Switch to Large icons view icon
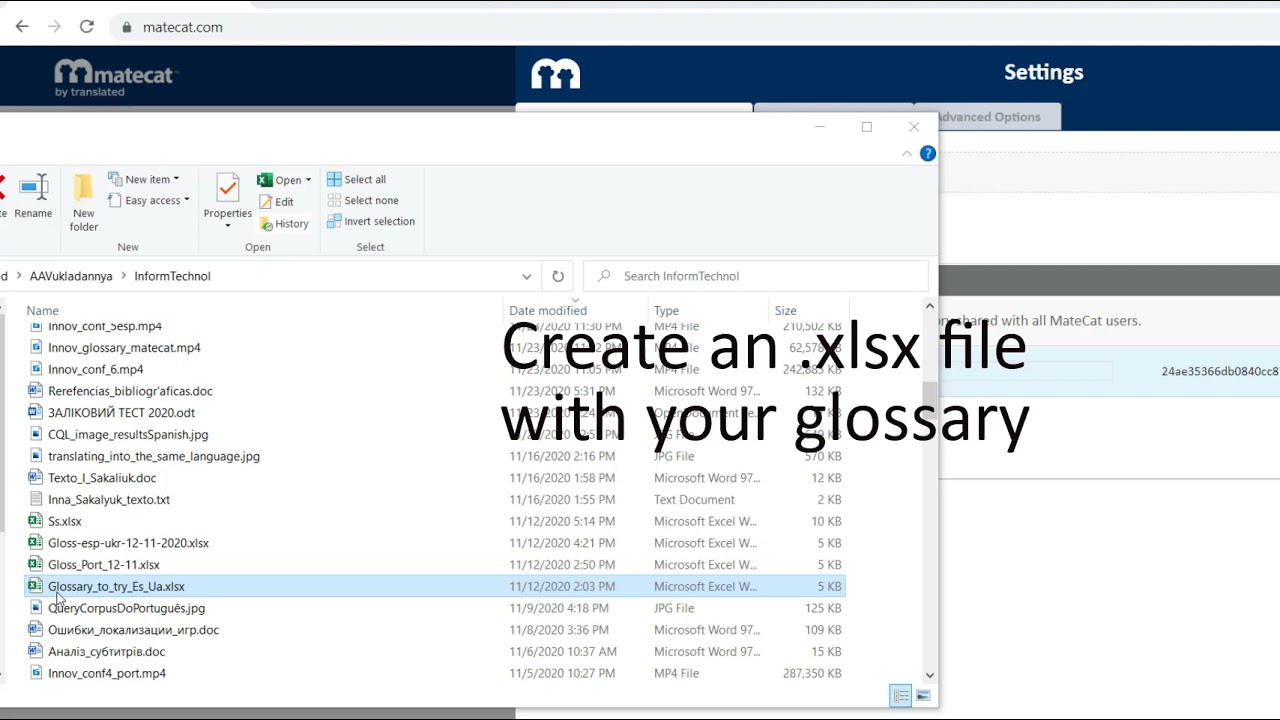The height and width of the screenshot is (720, 1280). pos(923,696)
